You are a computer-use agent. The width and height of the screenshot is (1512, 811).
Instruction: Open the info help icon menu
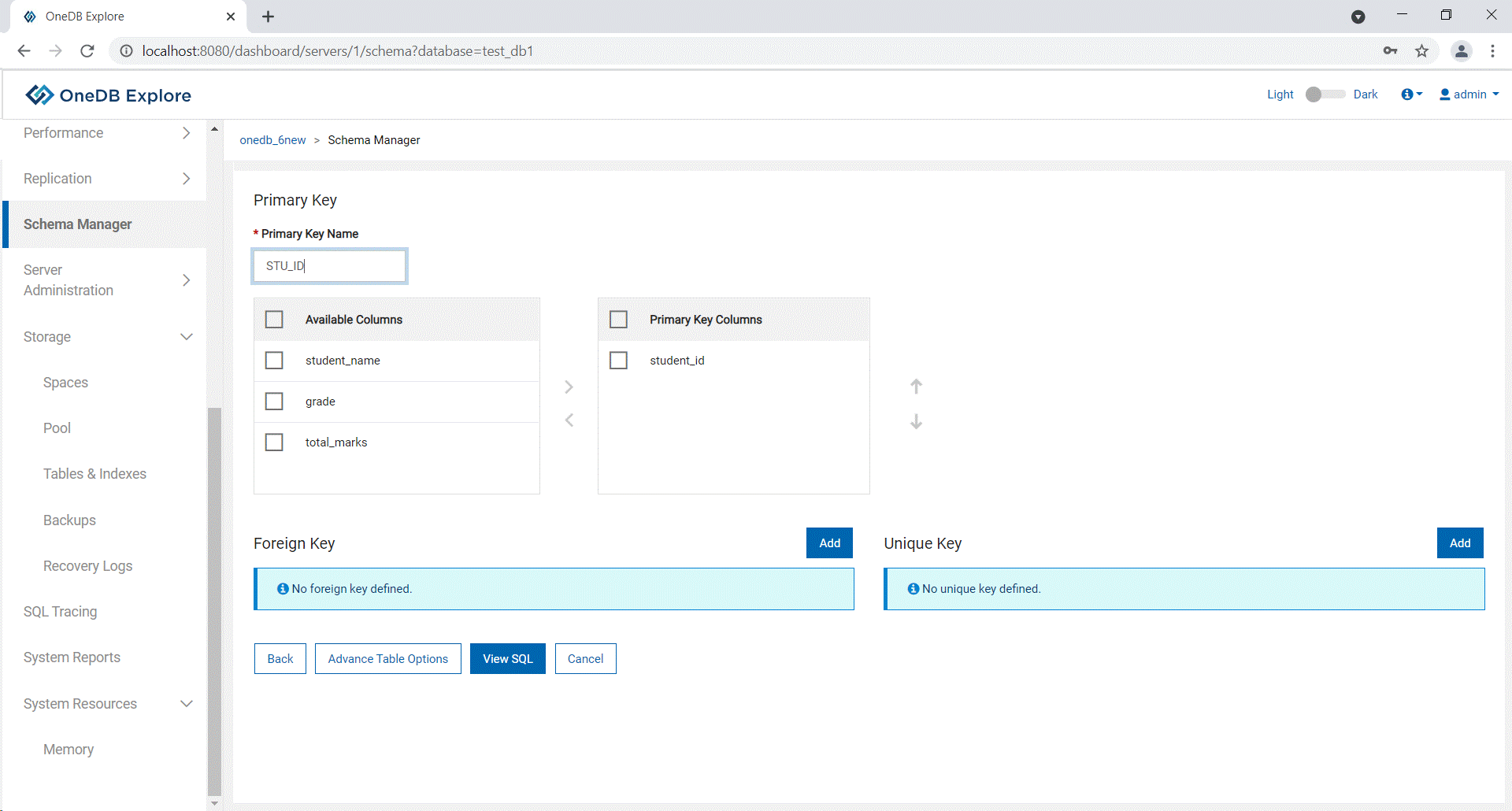pos(1411,94)
